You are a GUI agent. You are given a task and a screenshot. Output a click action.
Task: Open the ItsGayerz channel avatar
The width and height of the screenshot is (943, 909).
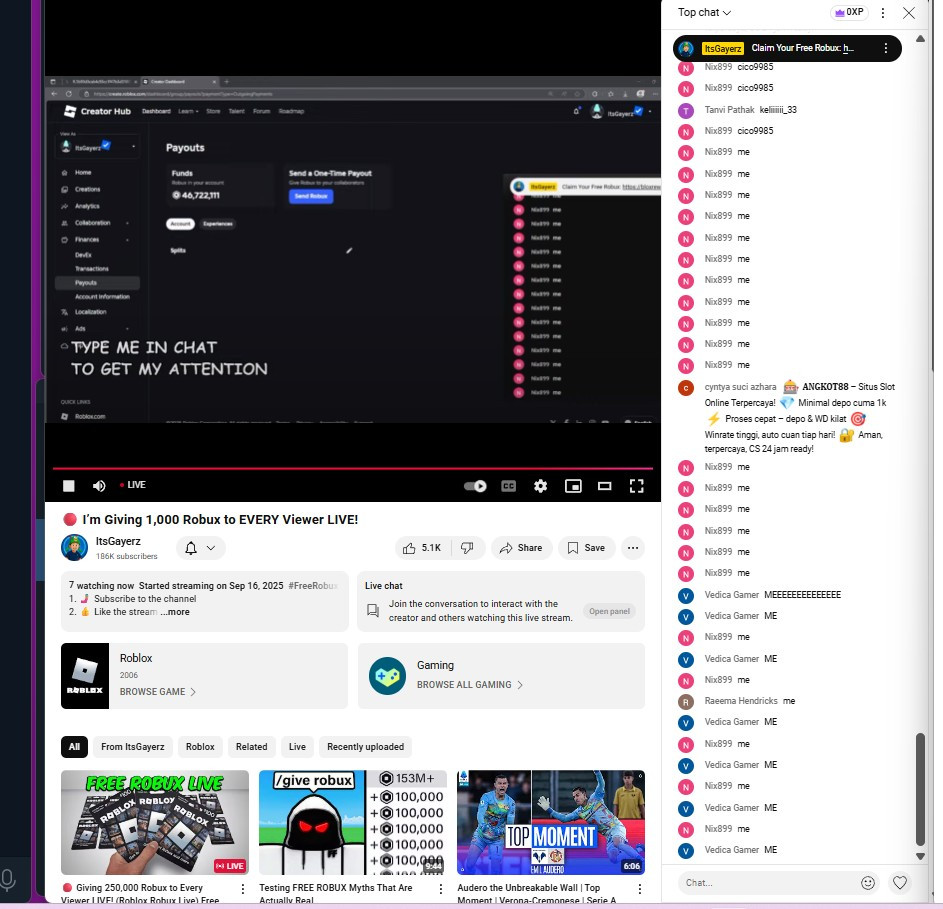coord(75,547)
